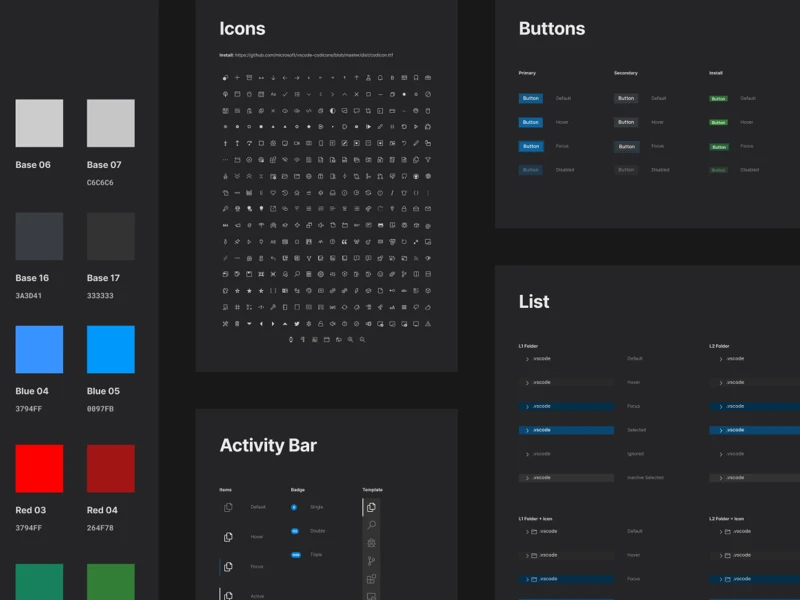800x600 pixels.
Task: Click the briefcase icon in the first row
Action: pos(428,78)
